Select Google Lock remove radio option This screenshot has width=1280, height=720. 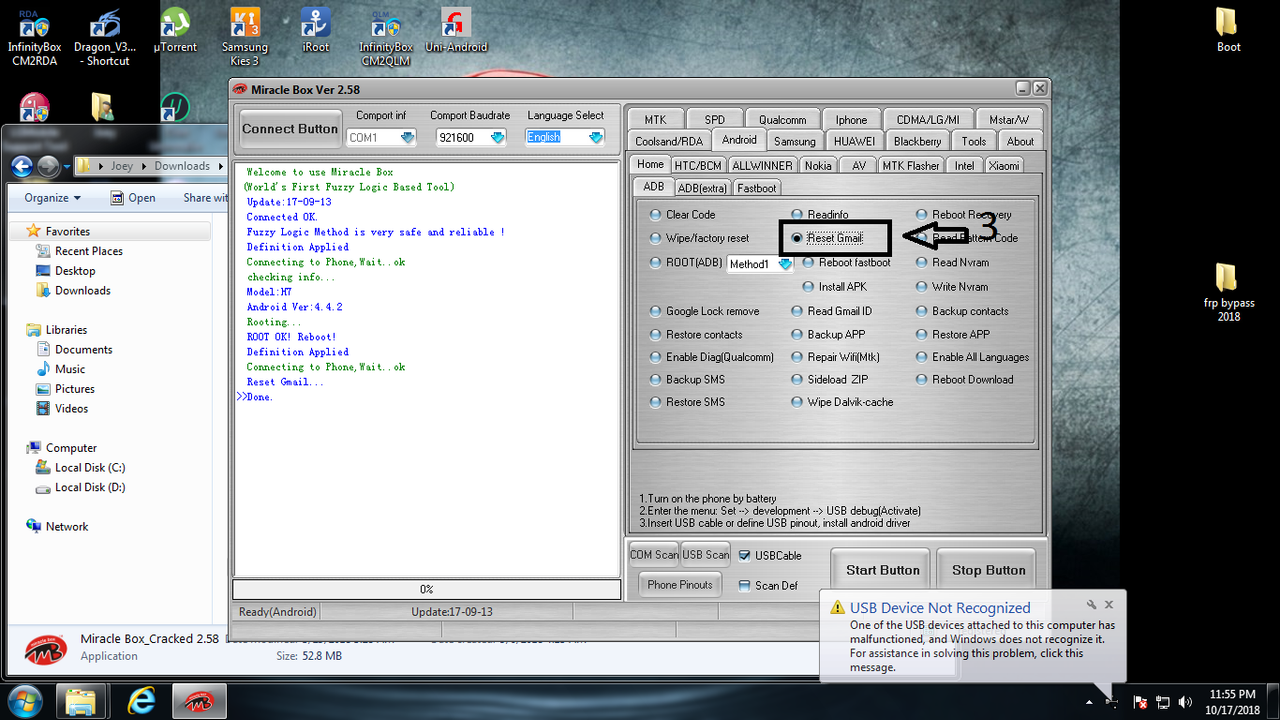coord(656,311)
